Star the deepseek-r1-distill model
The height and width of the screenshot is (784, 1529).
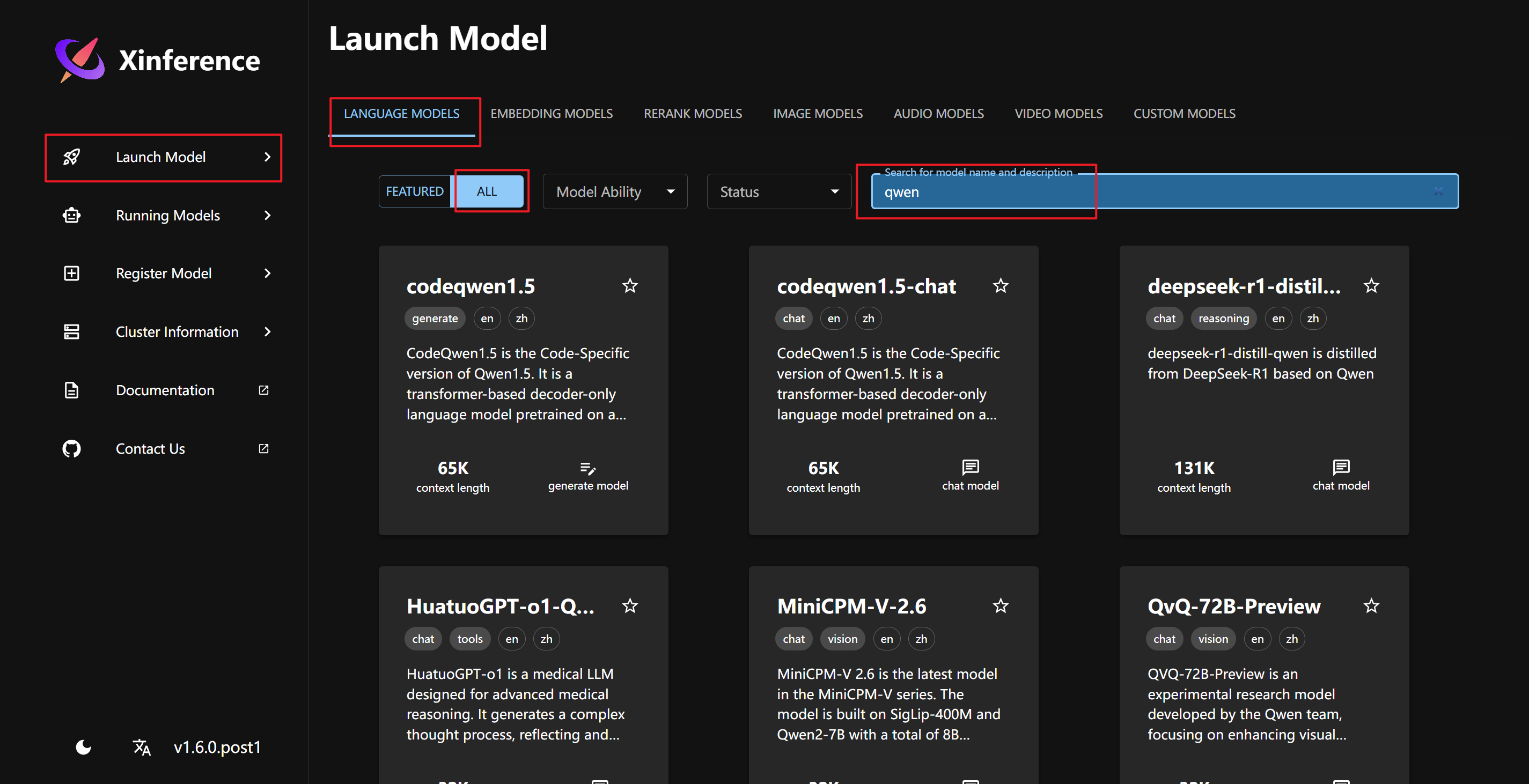pos(1371,285)
